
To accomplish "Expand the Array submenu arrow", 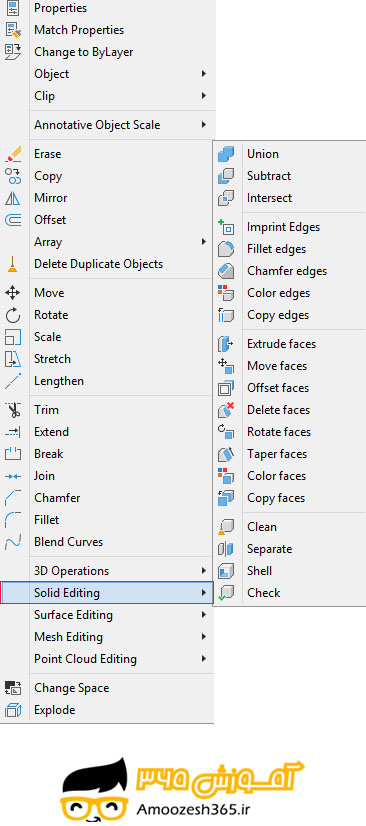I will click(204, 242).
